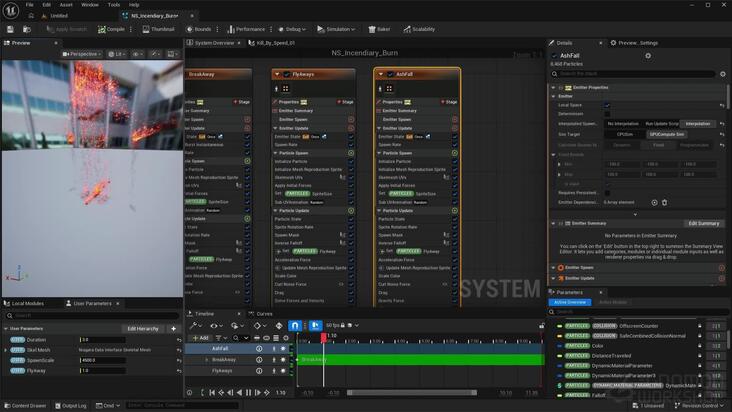Viewport: 732px width, 412px height.
Task: Click the Browse to asset icon
Action: 27,29
